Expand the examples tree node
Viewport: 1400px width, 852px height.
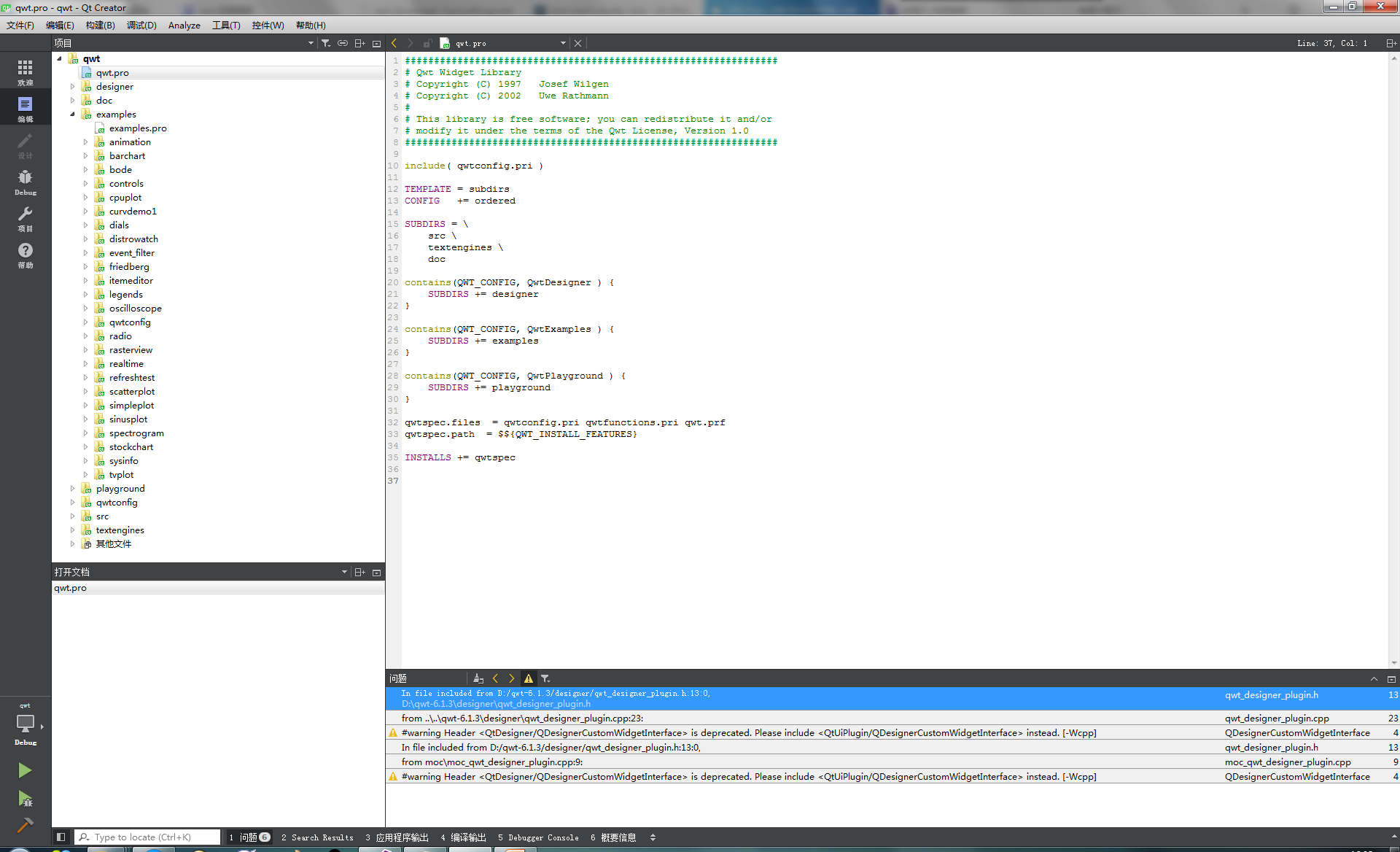(74, 113)
